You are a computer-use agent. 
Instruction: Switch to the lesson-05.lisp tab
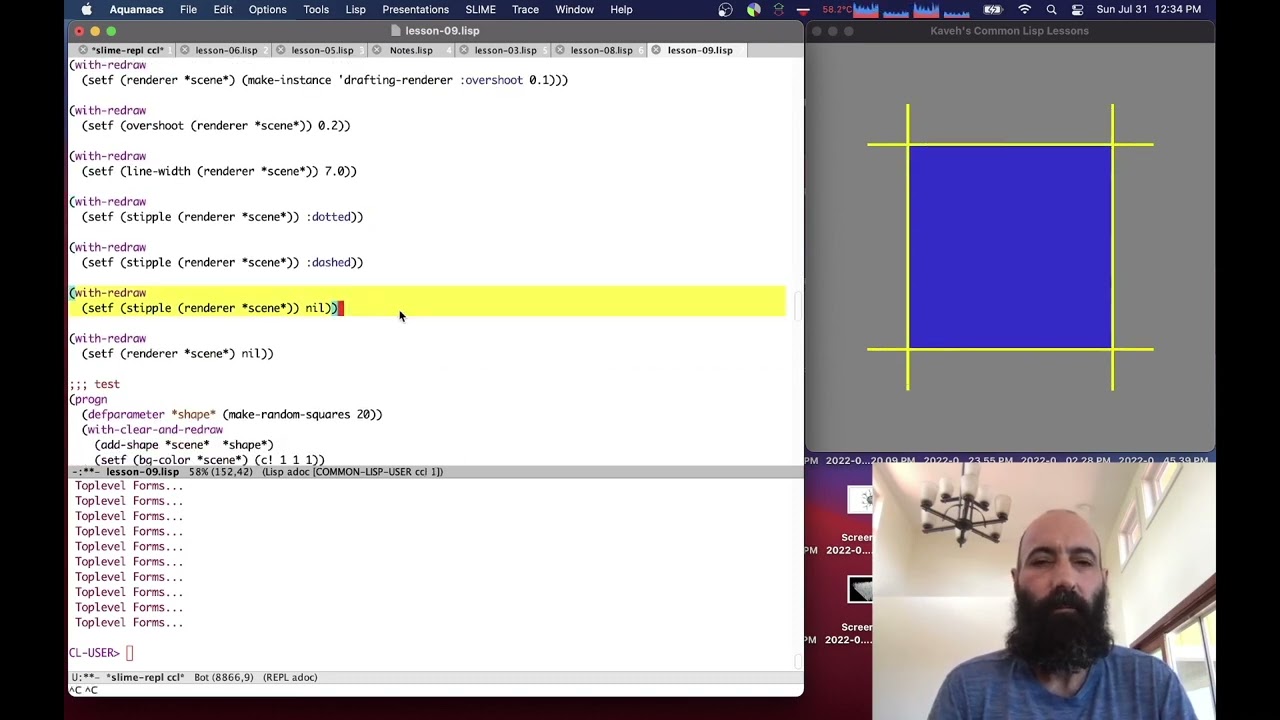click(x=322, y=50)
